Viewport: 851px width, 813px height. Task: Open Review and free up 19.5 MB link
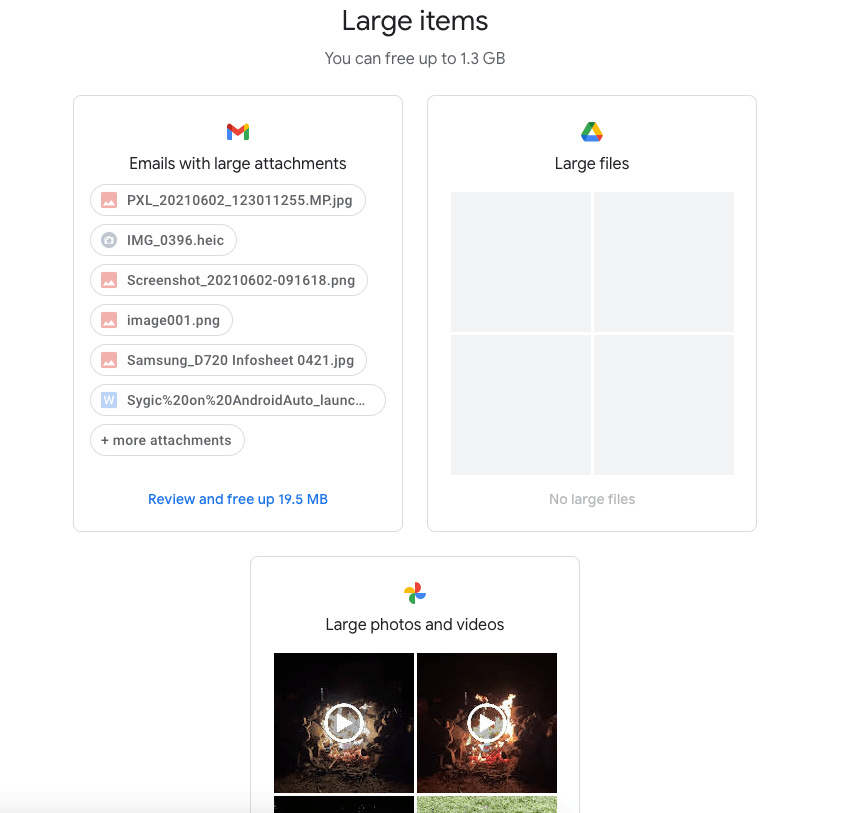pos(238,499)
